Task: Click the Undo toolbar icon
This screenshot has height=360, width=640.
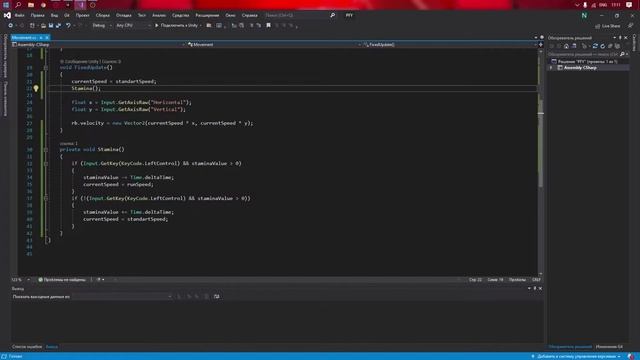Action: coord(68,25)
